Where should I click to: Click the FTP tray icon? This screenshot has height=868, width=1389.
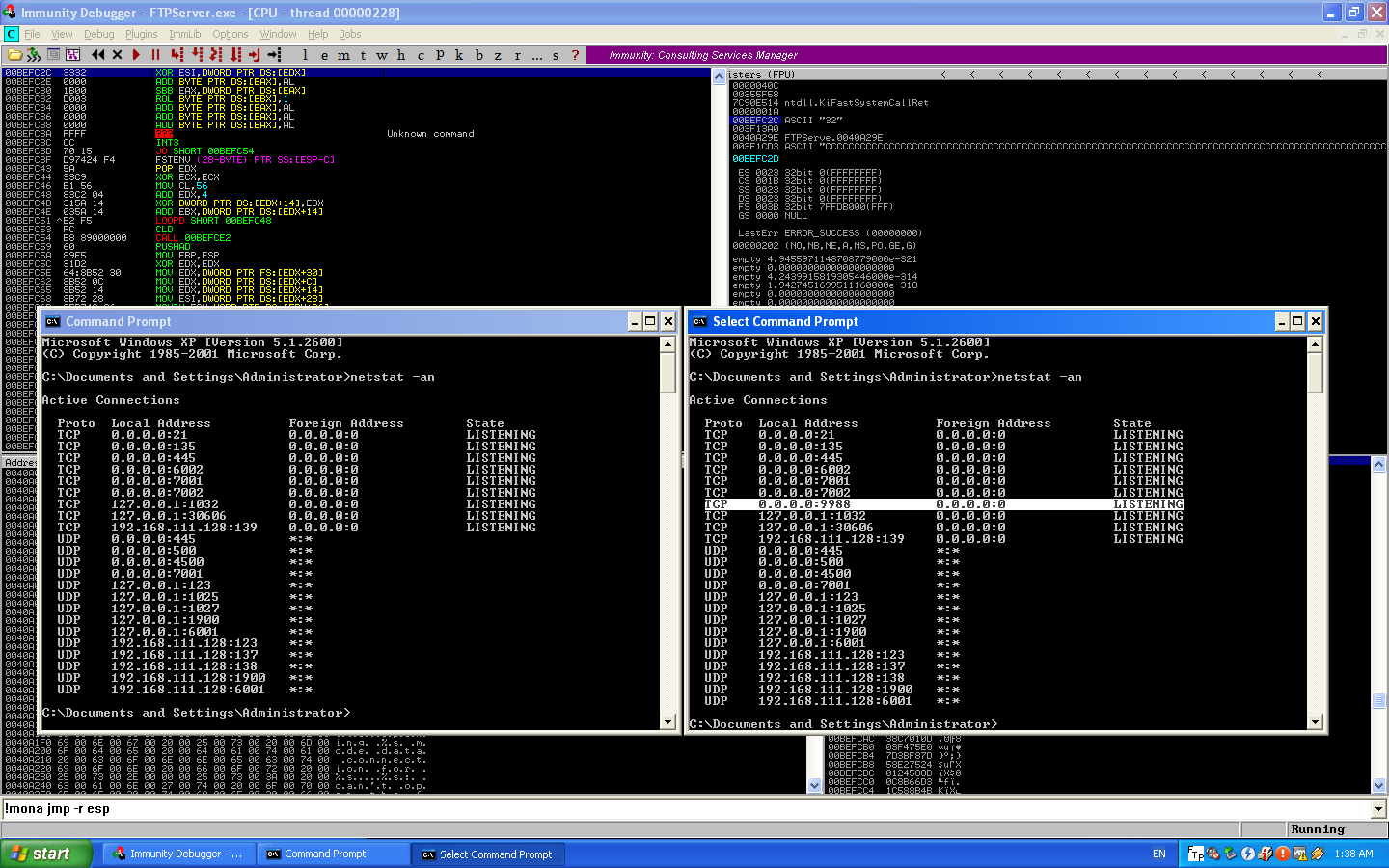[x=1196, y=854]
